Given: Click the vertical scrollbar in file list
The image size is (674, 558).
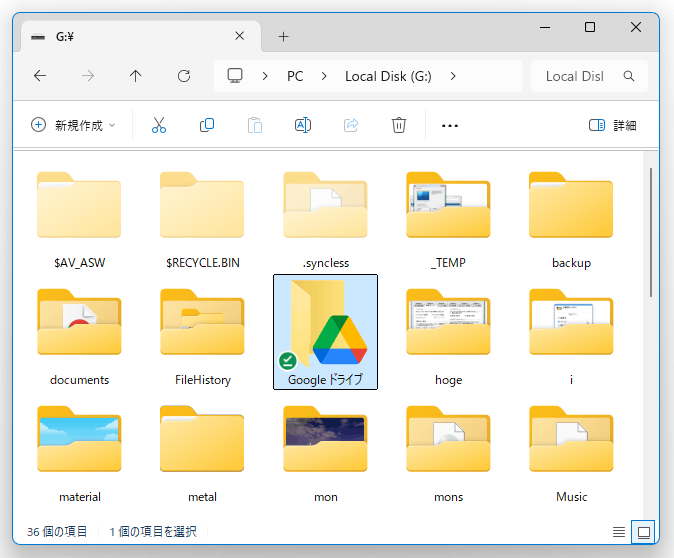Looking at the screenshot, I should [651, 230].
